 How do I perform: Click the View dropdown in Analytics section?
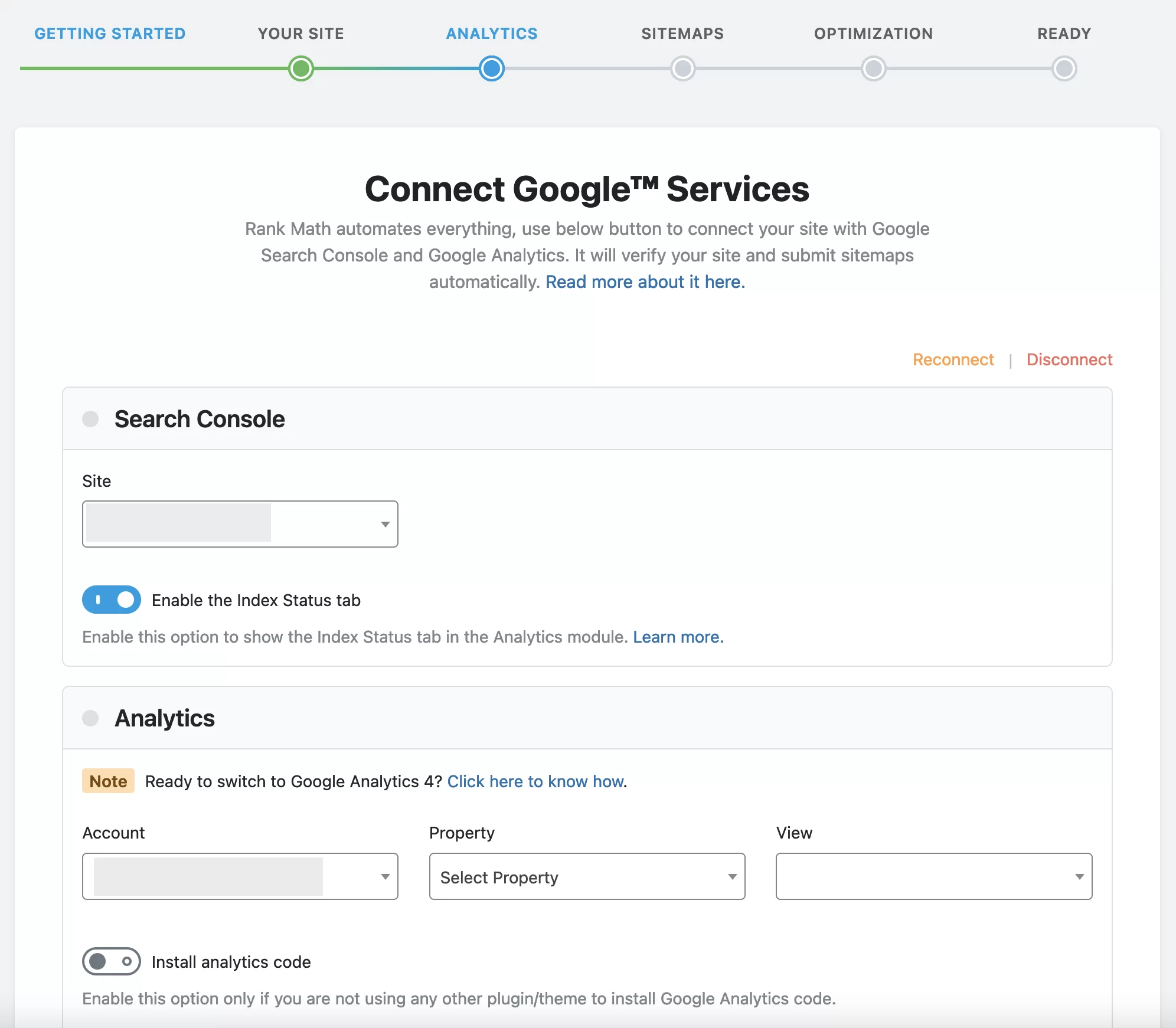[934, 878]
